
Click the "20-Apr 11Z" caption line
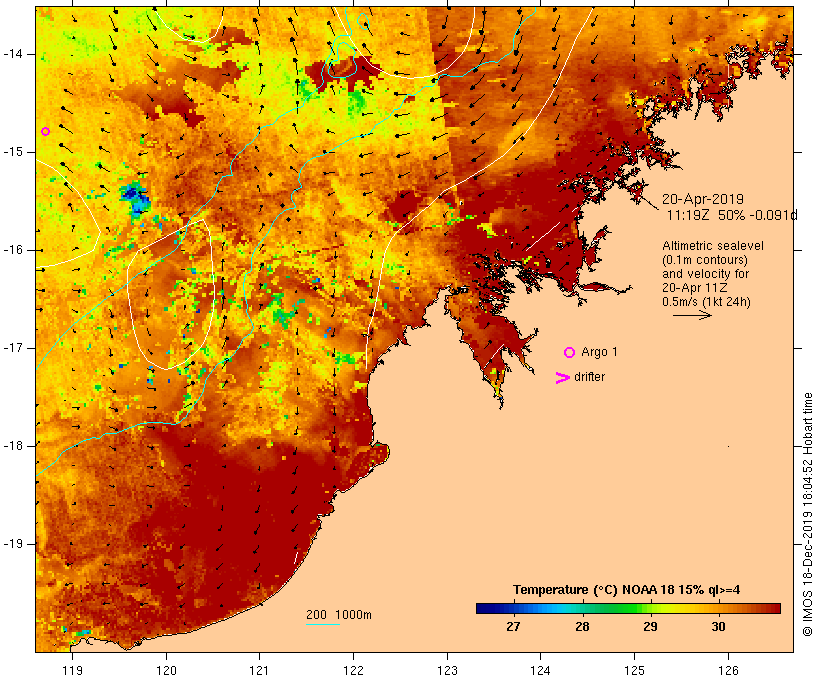point(694,288)
